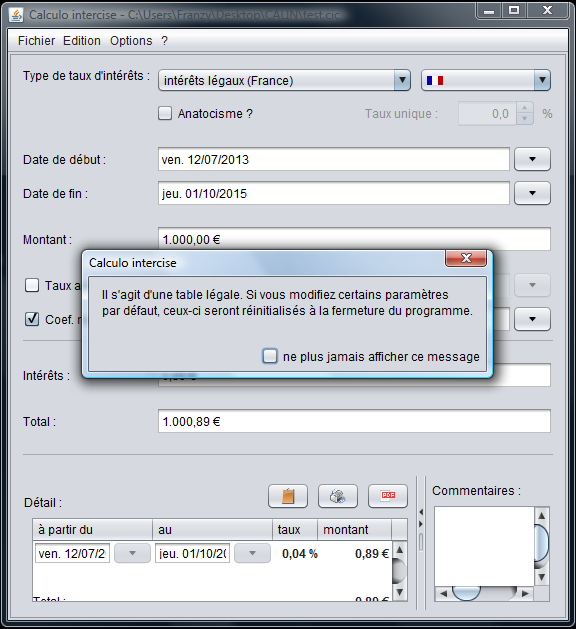
Task: Expand split pane with the right divider arrow
Action: 421,524
